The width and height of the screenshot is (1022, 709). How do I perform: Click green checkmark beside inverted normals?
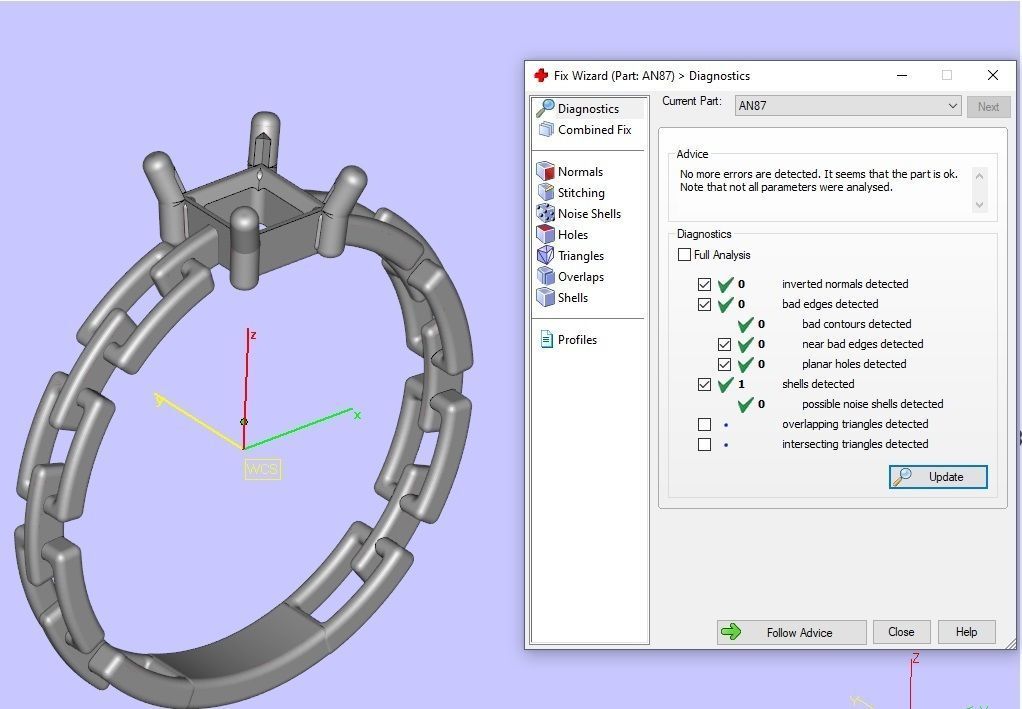(725, 284)
